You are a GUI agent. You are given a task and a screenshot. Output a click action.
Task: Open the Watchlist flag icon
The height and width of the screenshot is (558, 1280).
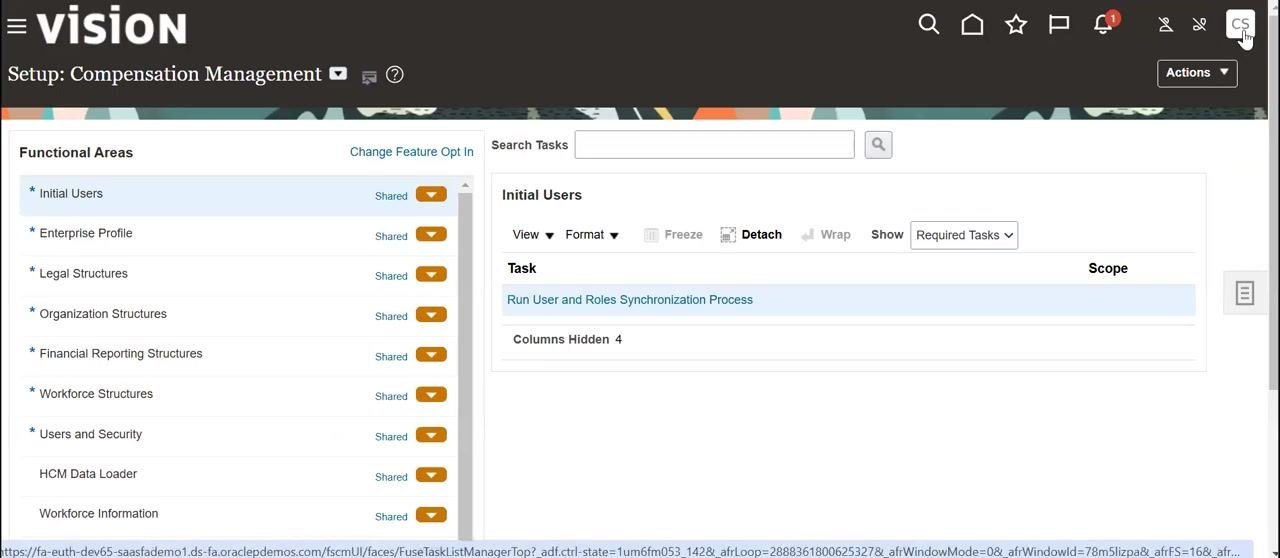1059,24
